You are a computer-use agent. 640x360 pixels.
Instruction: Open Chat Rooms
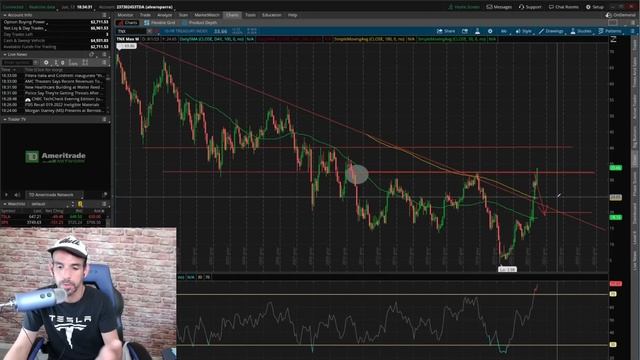(x=564, y=7)
